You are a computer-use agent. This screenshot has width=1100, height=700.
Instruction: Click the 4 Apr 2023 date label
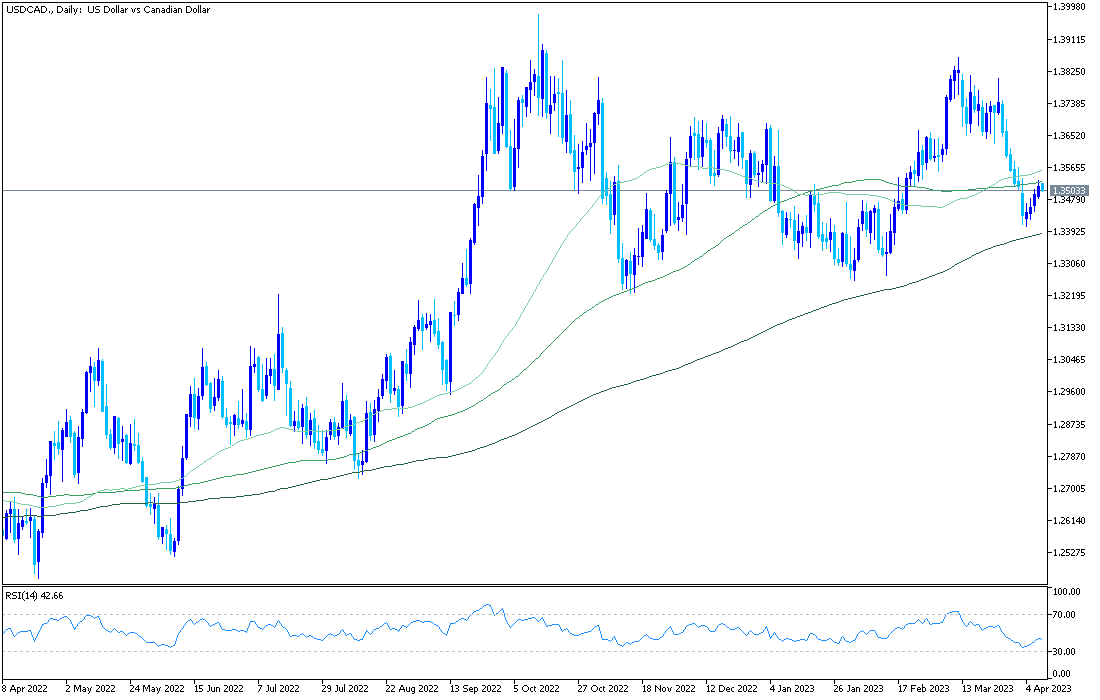coord(1049,689)
